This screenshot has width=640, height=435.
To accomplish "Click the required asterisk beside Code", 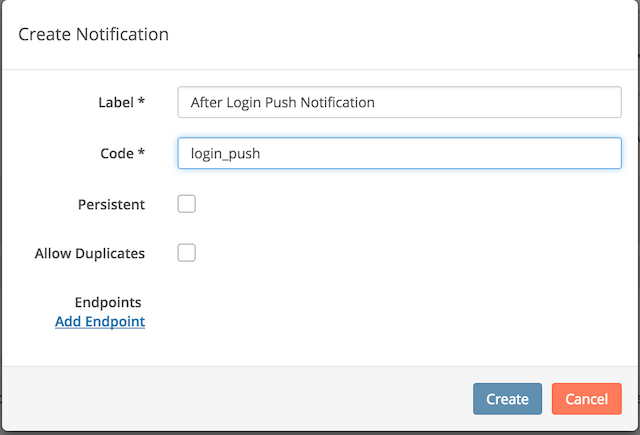I will [x=142, y=152].
